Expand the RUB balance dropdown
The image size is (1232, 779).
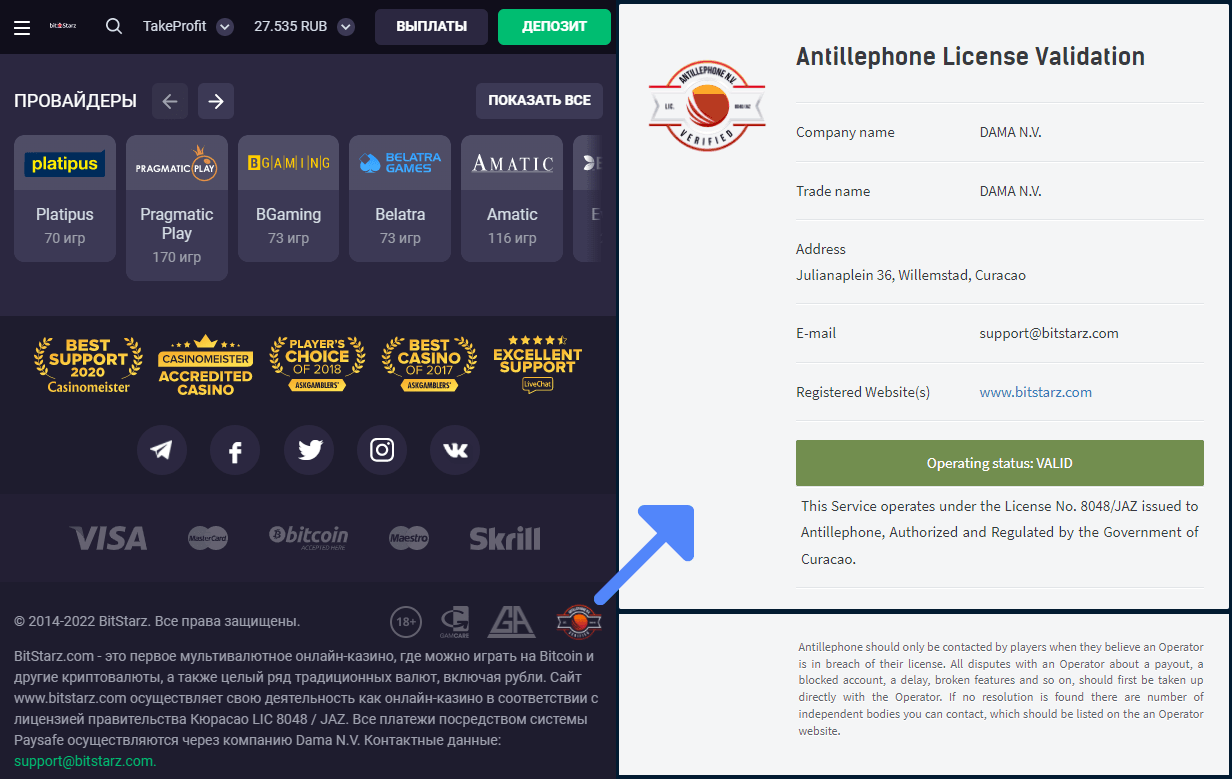click(x=346, y=27)
